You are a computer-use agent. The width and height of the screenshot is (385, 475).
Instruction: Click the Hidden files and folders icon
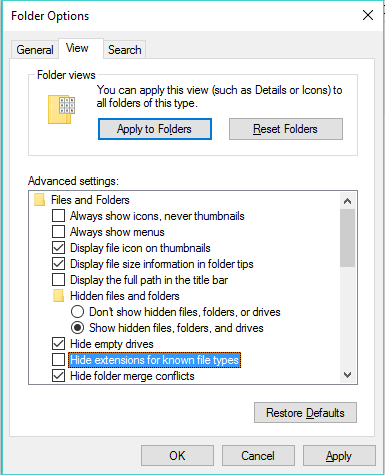tap(59, 296)
